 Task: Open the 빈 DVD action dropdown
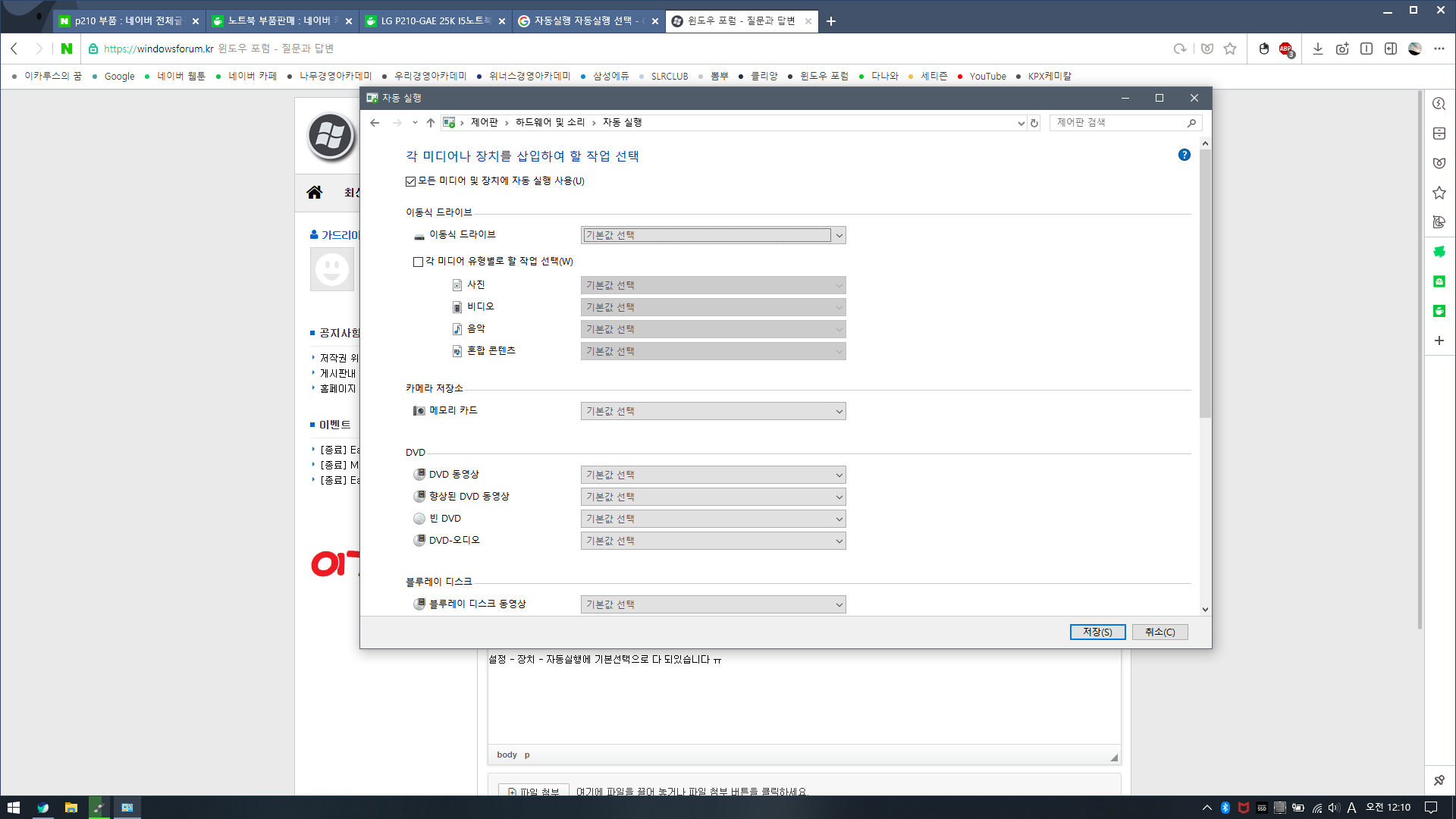[713, 519]
